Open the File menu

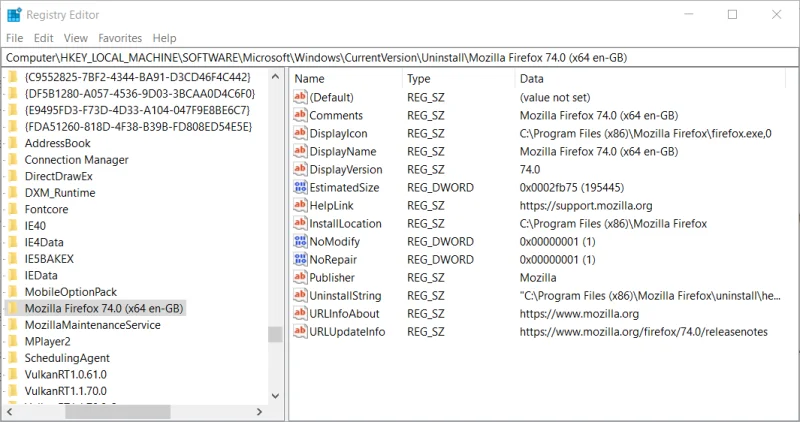point(14,38)
